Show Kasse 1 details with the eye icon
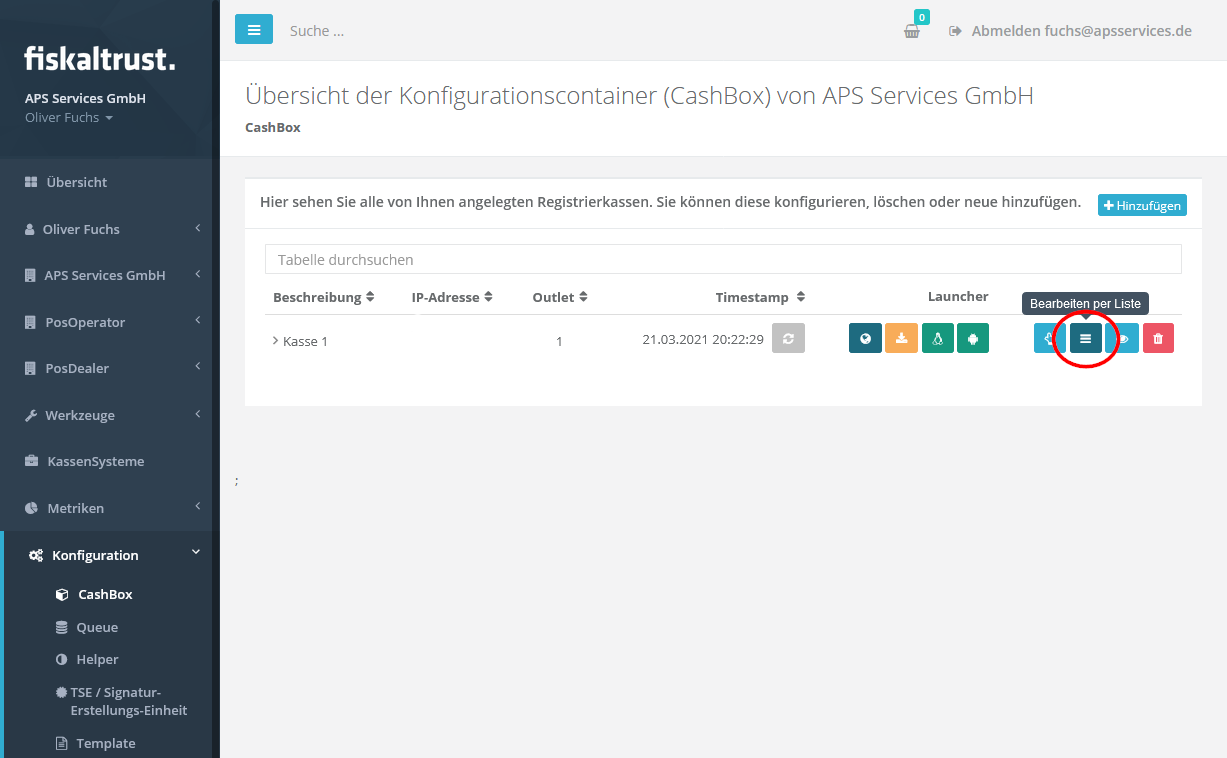This screenshot has width=1227, height=758. [x=1123, y=339]
